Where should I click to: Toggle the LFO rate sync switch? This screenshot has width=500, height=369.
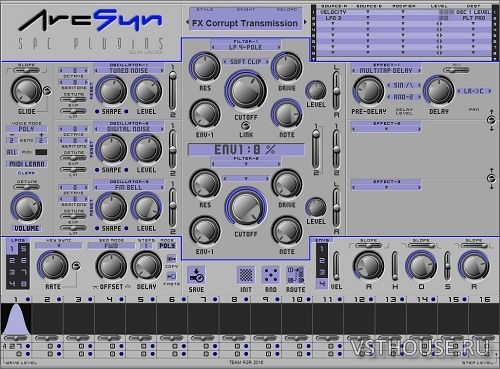76,266
